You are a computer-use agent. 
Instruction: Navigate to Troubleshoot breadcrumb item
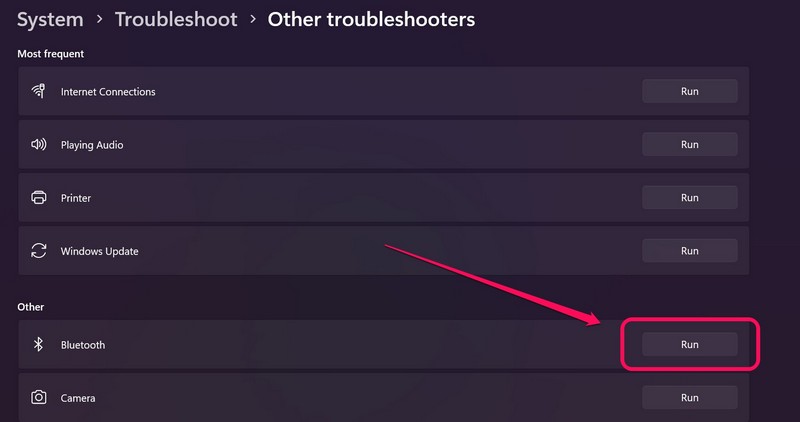pyautogui.click(x=176, y=19)
